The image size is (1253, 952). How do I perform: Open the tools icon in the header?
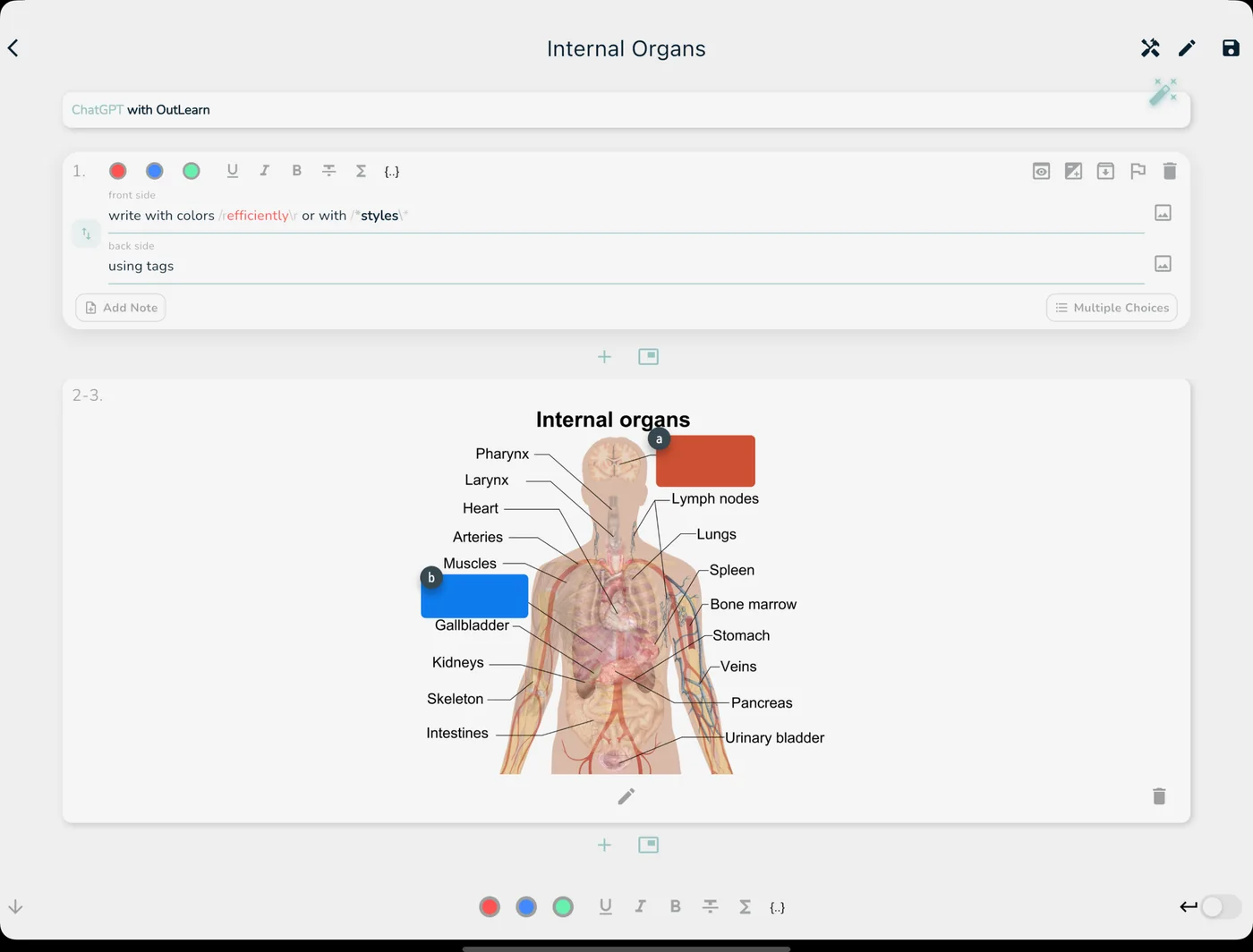point(1150,48)
